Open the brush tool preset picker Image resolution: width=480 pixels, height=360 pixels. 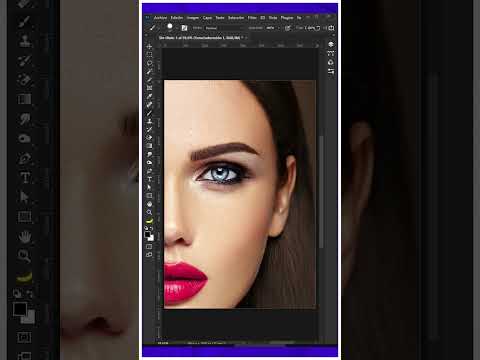[154, 28]
